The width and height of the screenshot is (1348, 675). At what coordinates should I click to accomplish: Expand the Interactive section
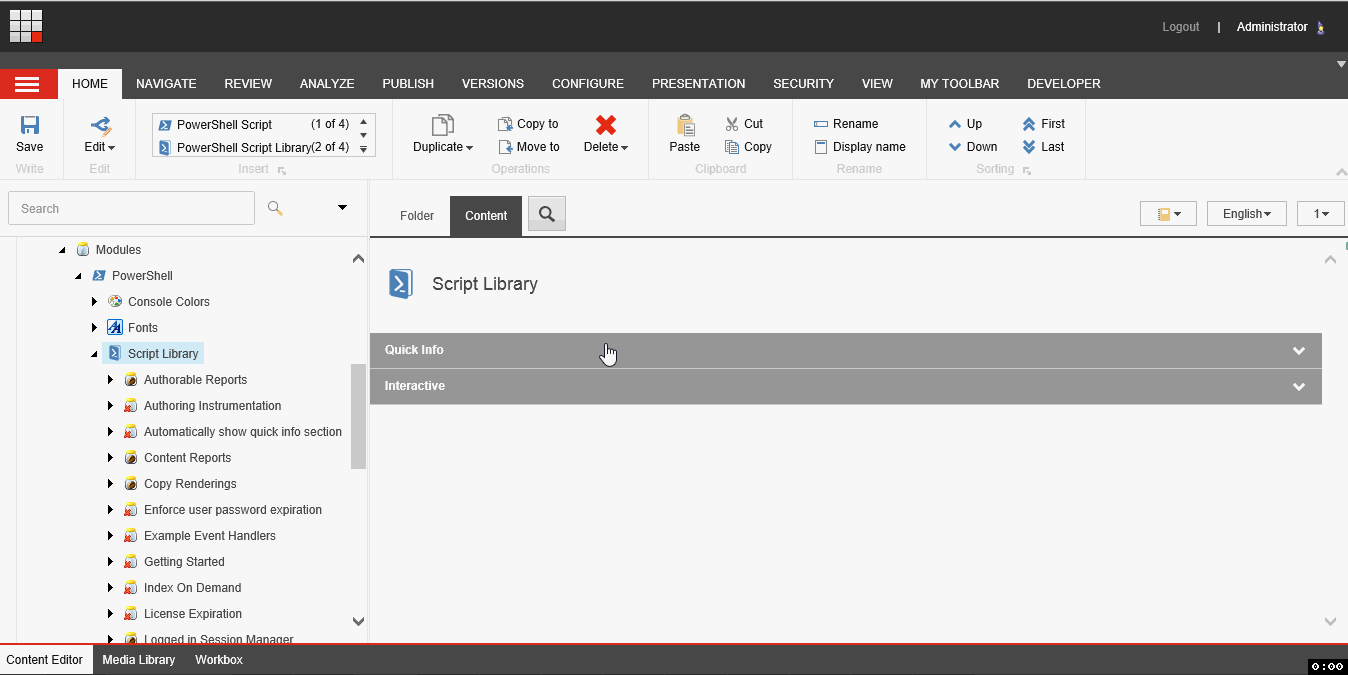tap(846, 386)
